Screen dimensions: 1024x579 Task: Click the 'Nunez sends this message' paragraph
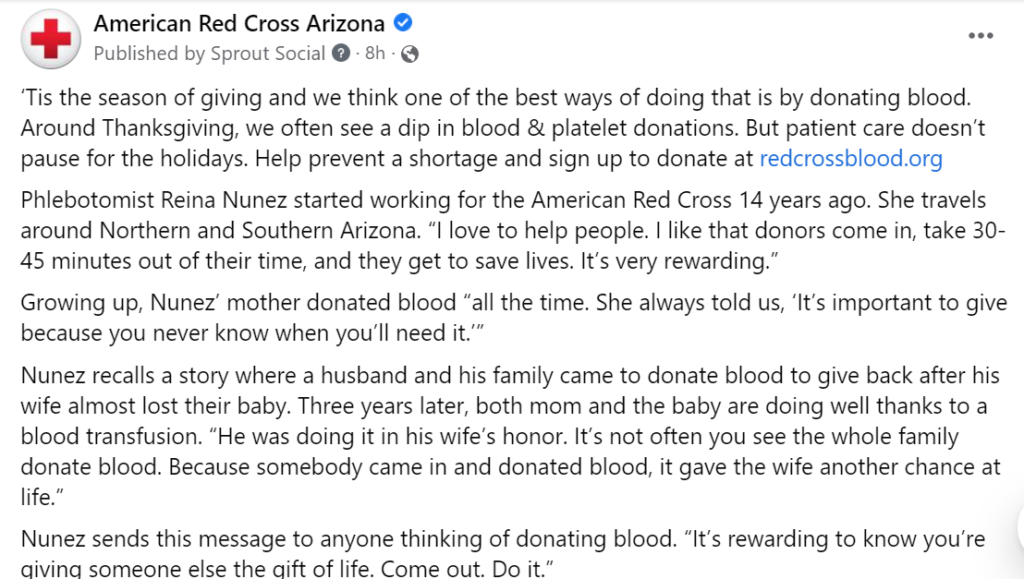coord(503,554)
